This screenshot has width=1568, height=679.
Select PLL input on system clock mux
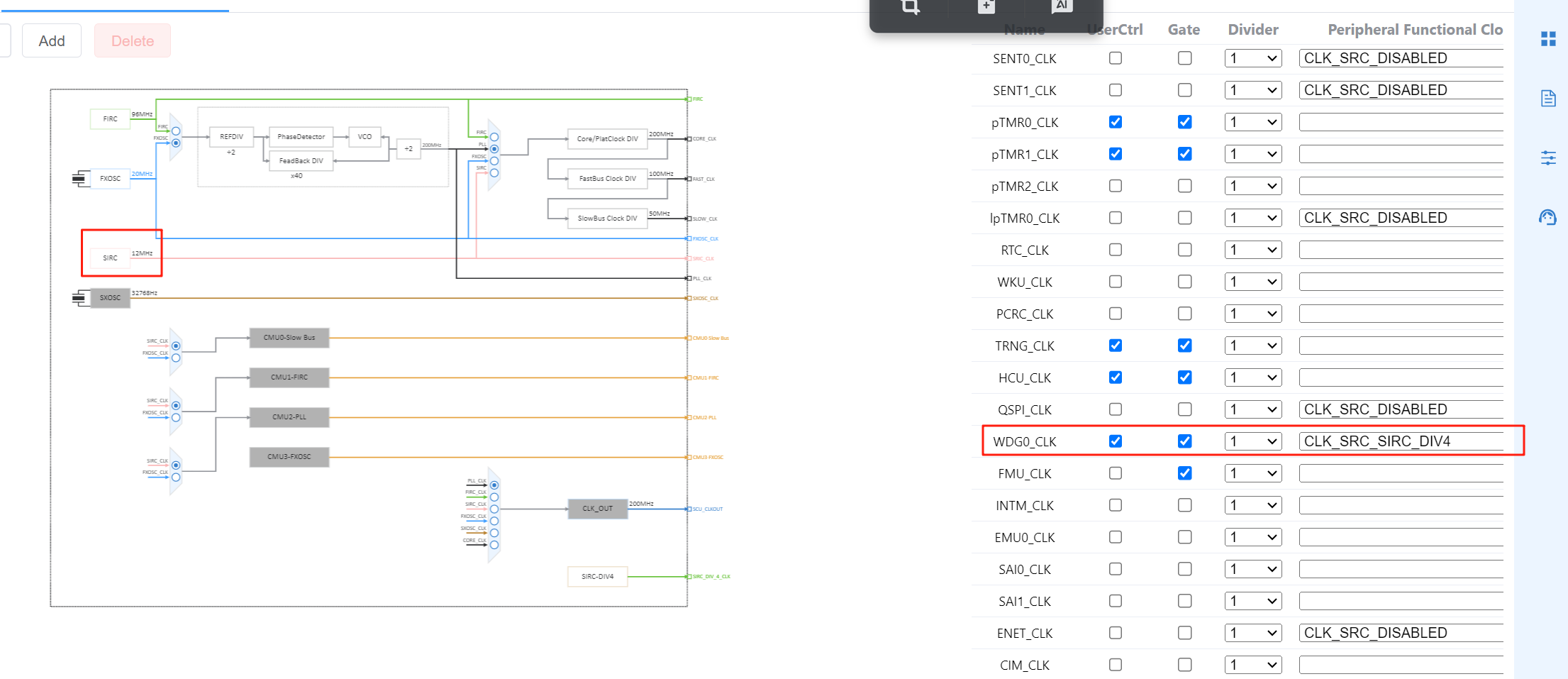tap(494, 149)
